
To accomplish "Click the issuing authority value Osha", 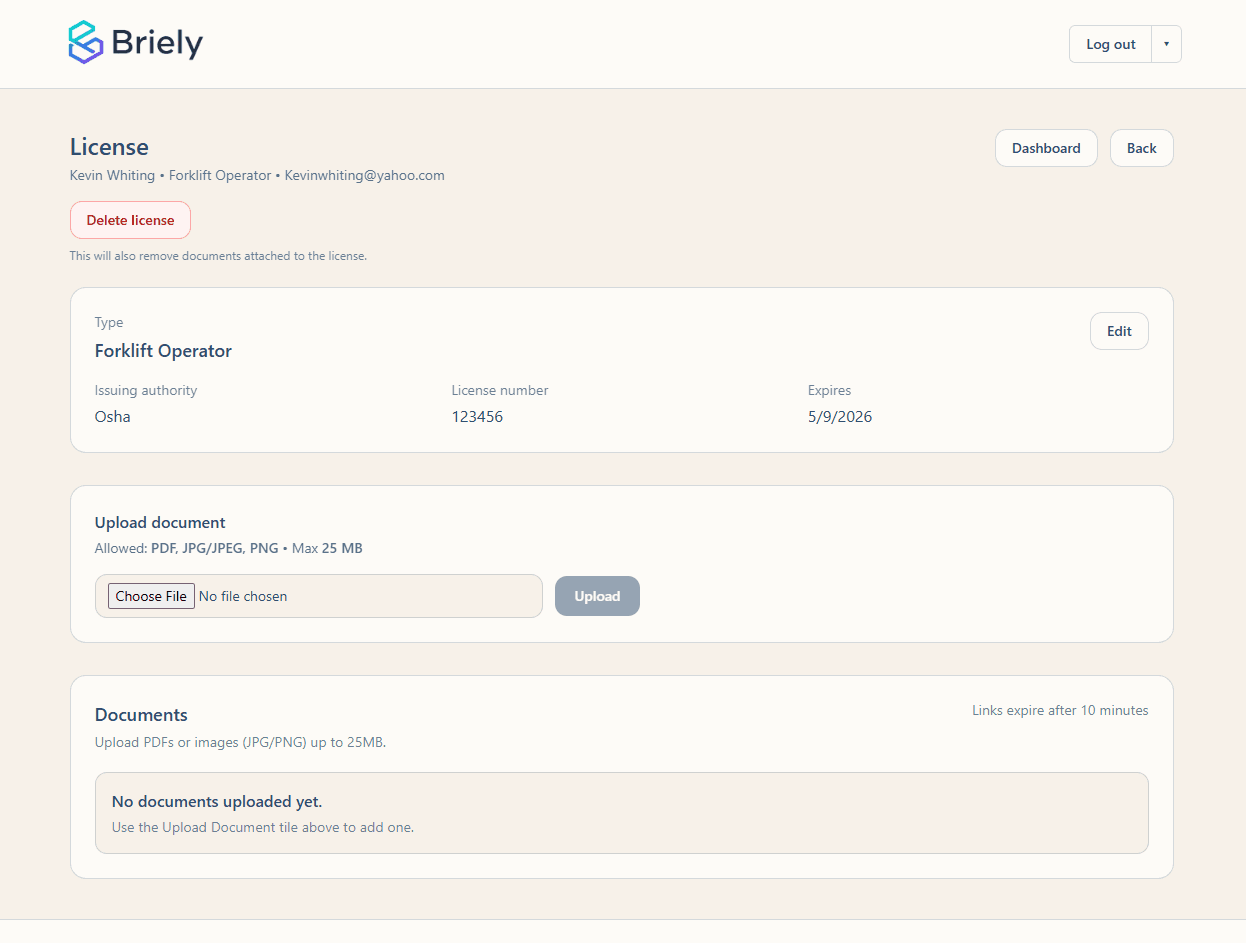I will [x=113, y=417].
